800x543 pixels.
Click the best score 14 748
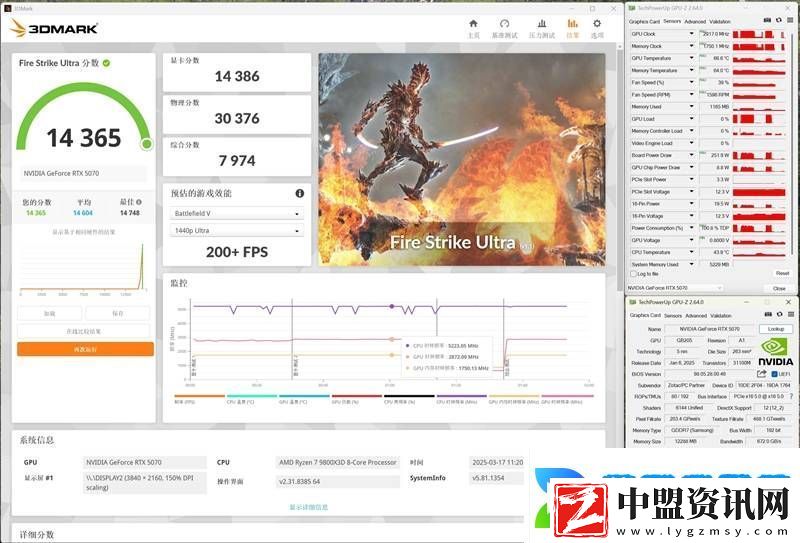pyautogui.click(x=130, y=213)
